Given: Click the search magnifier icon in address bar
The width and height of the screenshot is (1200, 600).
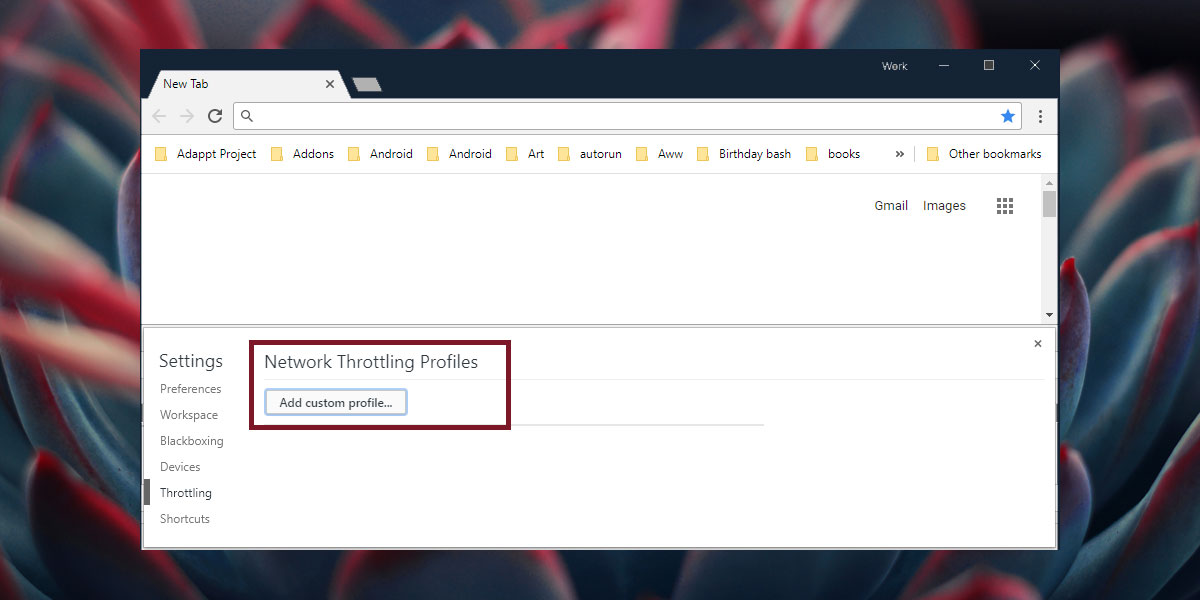Looking at the screenshot, I should (x=248, y=116).
